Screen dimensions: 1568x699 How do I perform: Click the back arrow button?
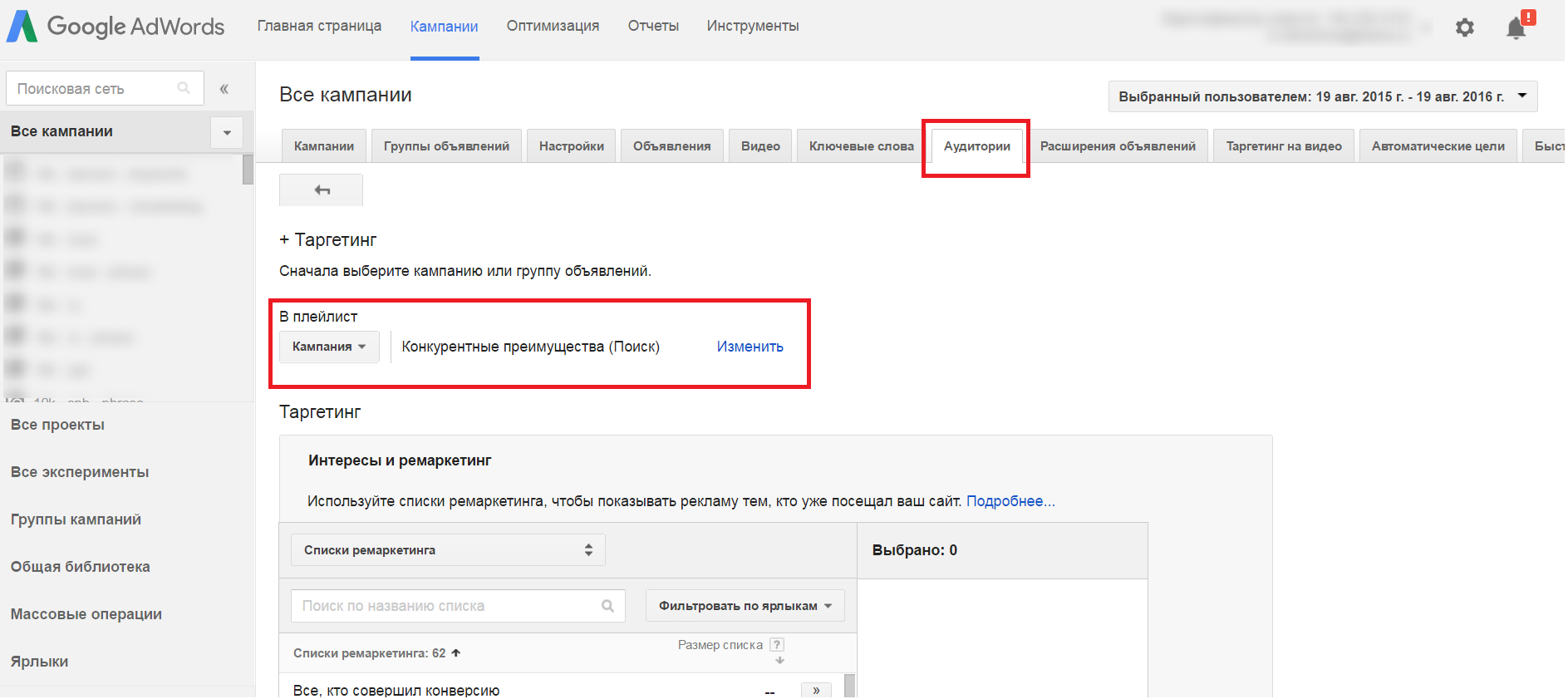coord(322,190)
